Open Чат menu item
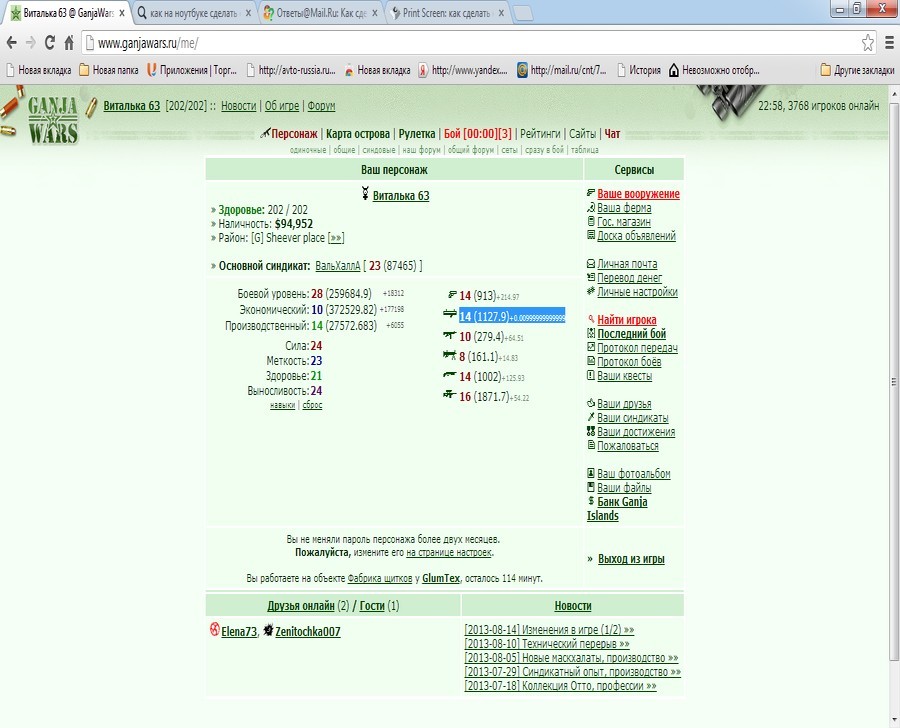This screenshot has height=728, width=900. [x=612, y=134]
